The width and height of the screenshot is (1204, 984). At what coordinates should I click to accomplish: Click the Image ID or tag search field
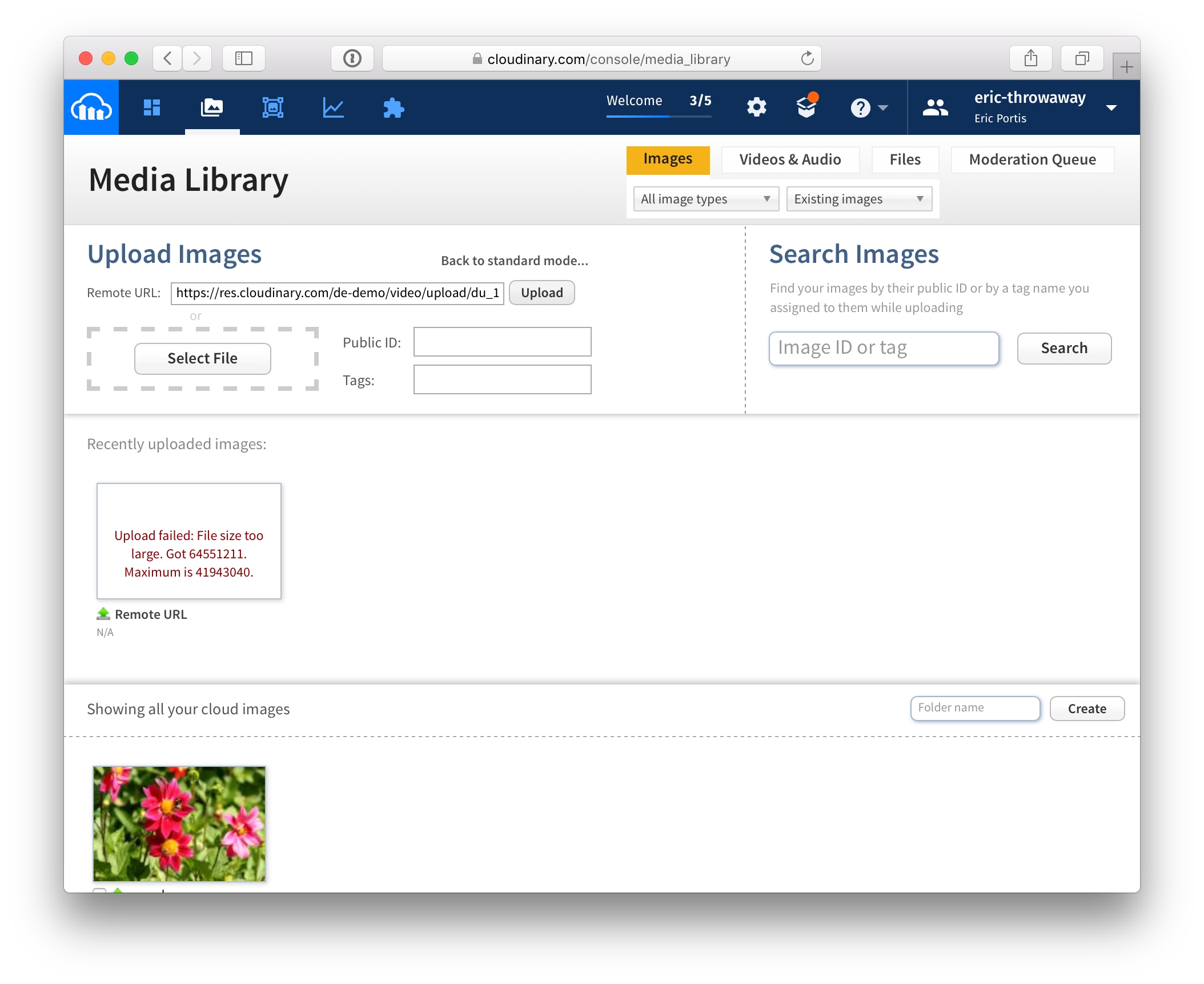pos(884,348)
